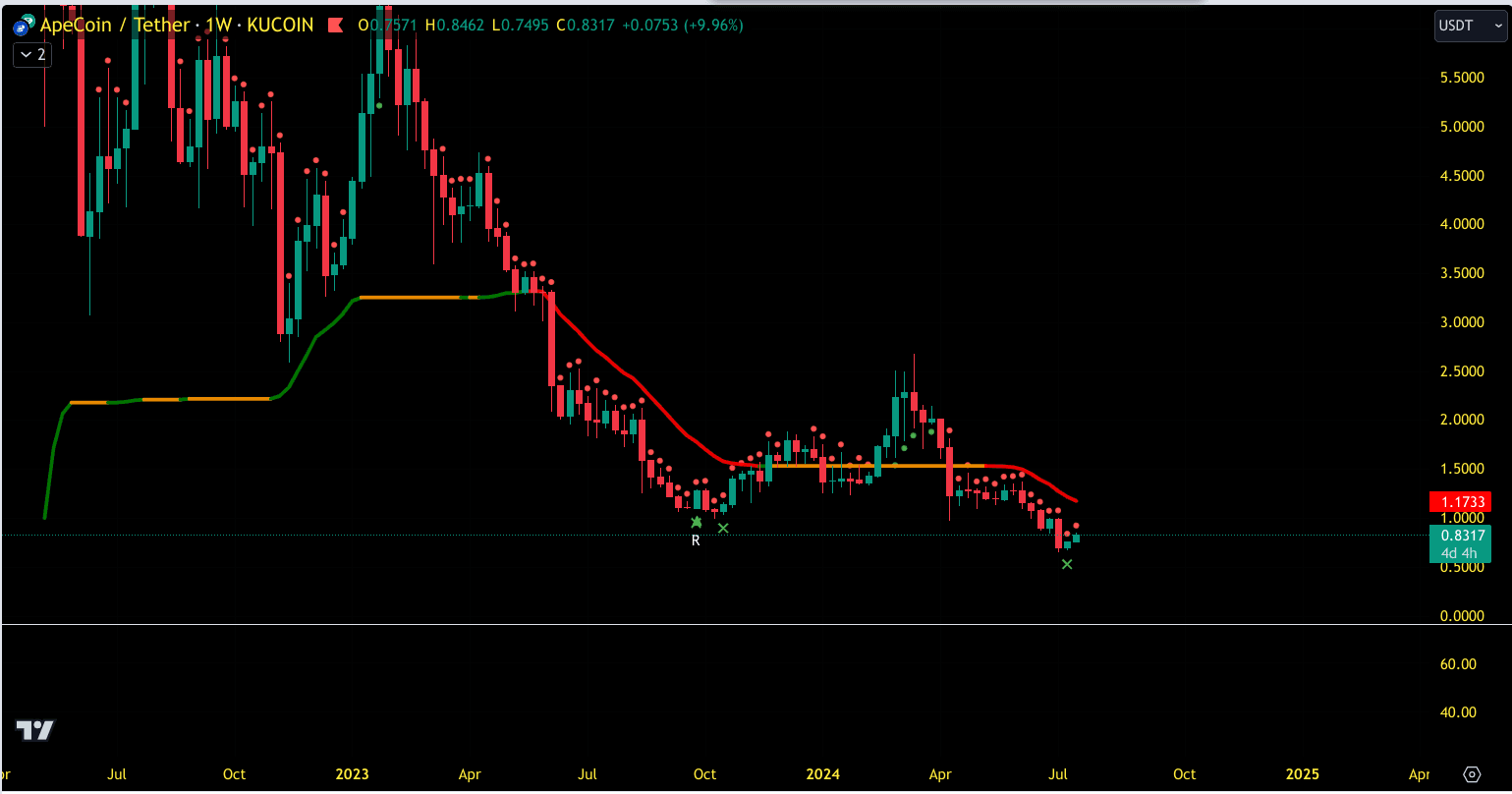Click the high value H0.8462

(x=457, y=25)
